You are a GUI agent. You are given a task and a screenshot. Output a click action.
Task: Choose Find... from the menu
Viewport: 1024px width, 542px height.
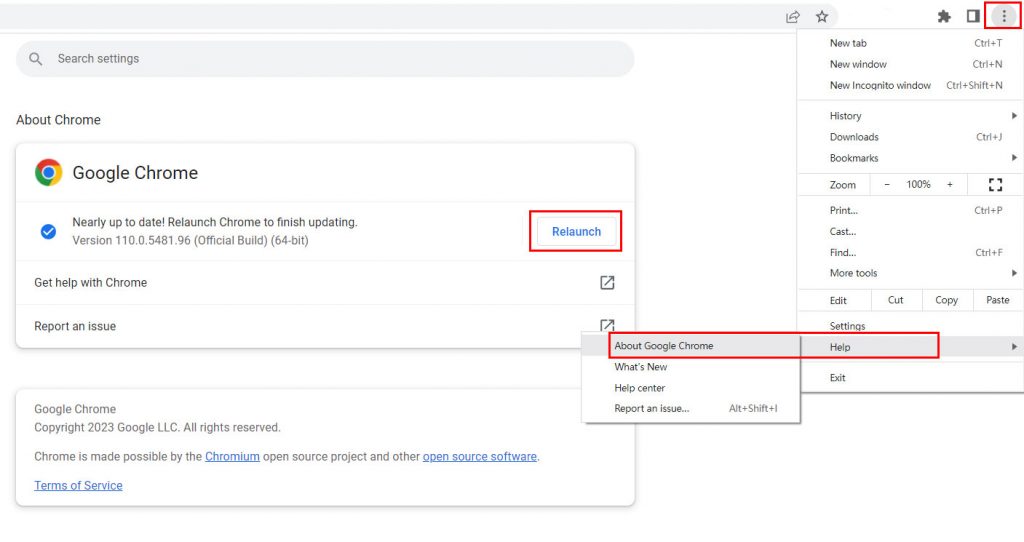click(910, 252)
